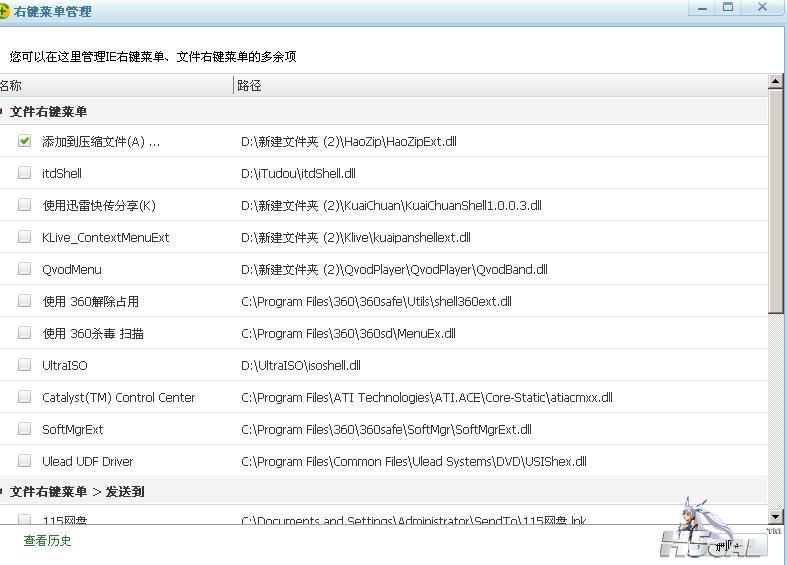Tick the SoftMgrExt checkbox
Image resolution: width=787 pixels, height=565 pixels.
pos(24,429)
